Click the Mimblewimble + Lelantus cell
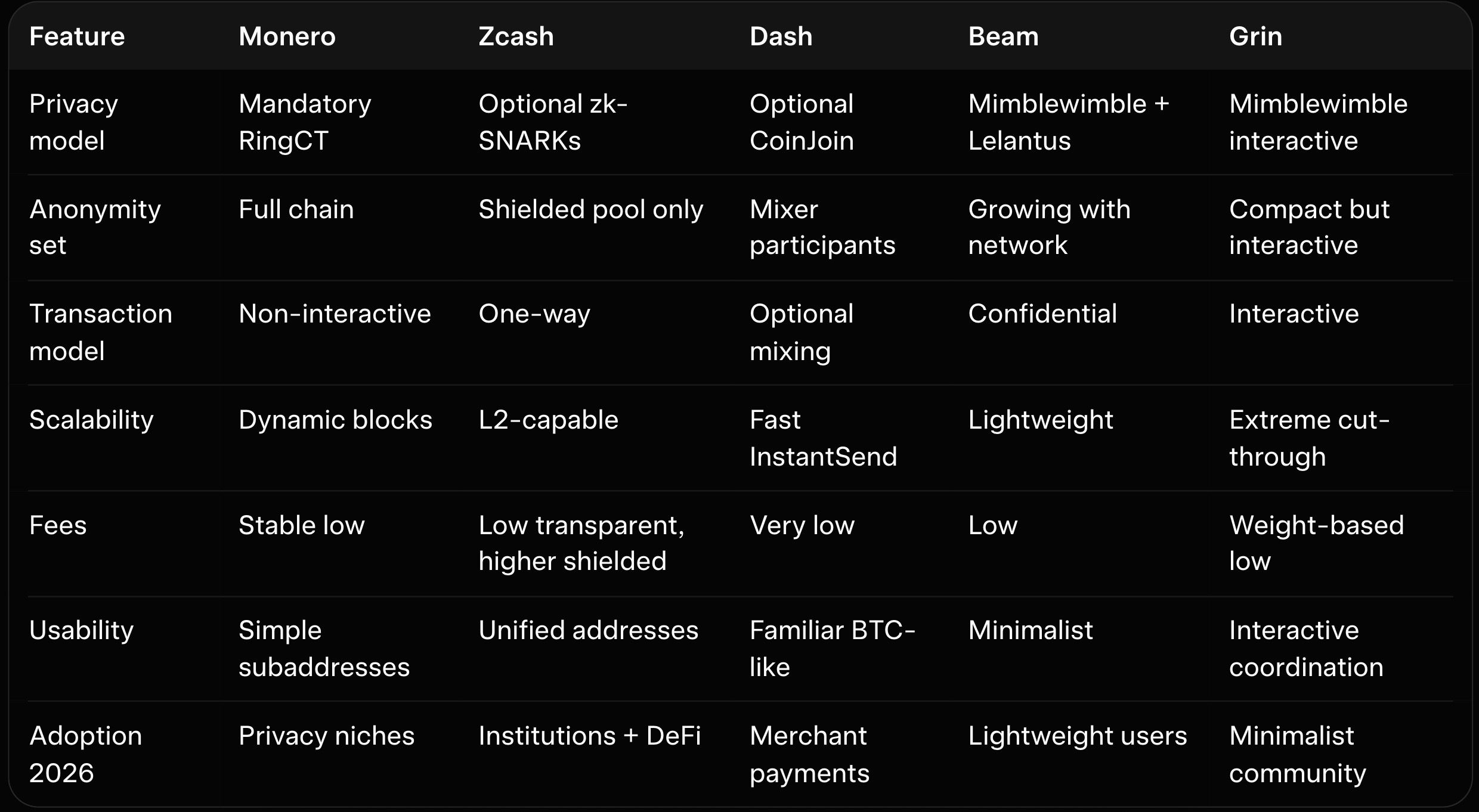 (1068, 122)
